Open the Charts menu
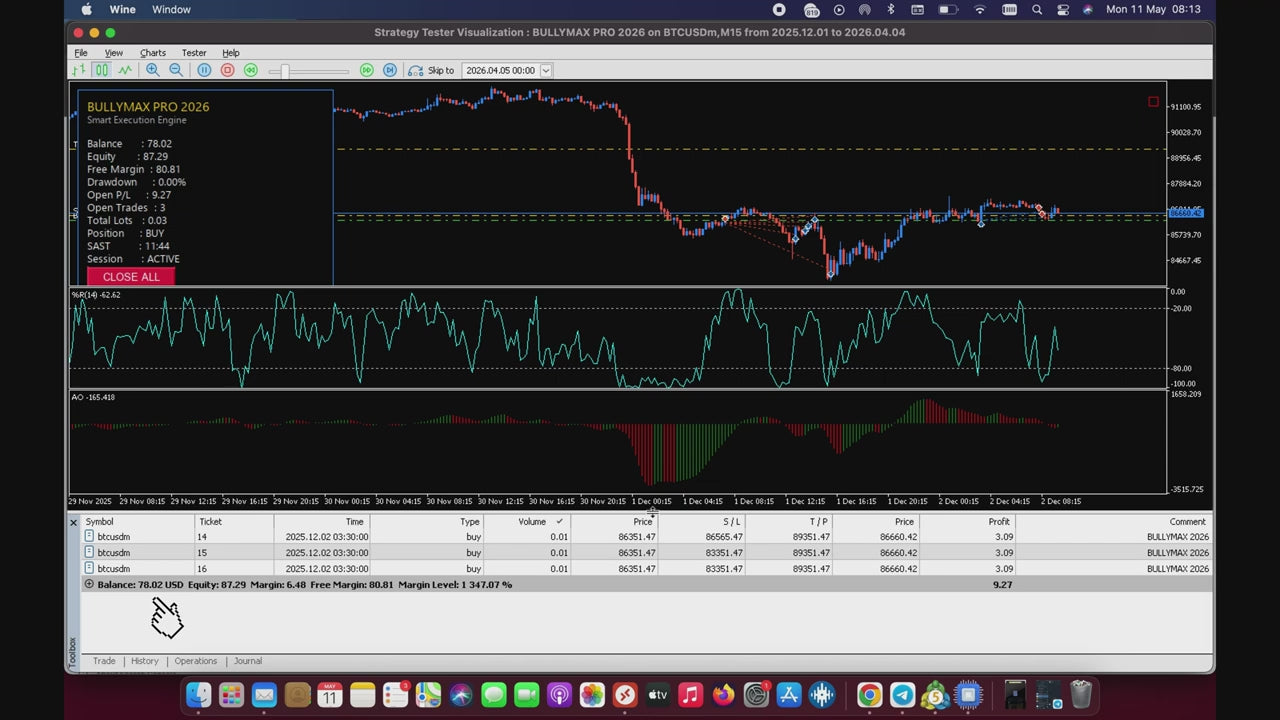Viewport: 1280px width, 720px height. [x=153, y=53]
